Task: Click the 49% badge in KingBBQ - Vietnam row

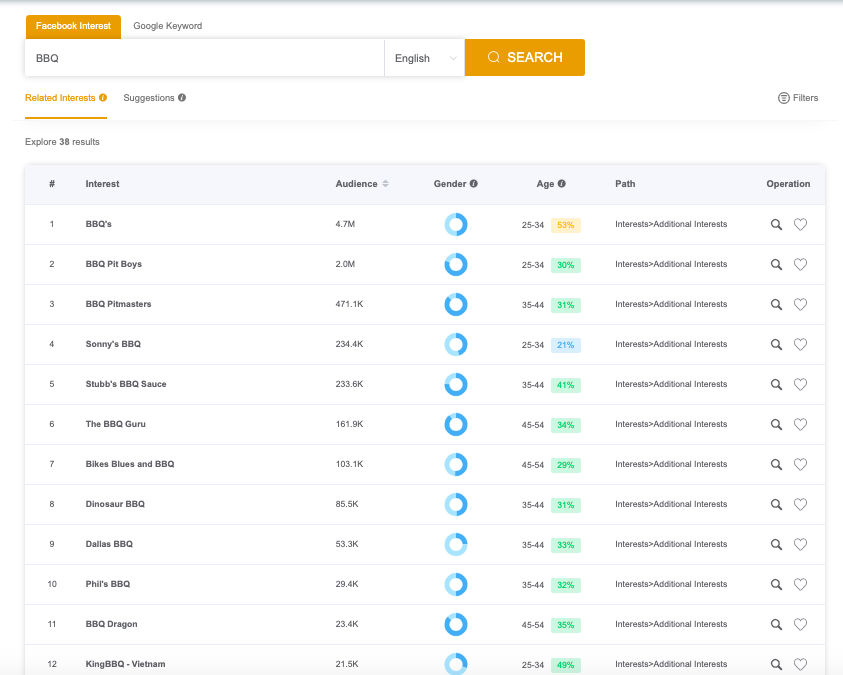Action: click(x=566, y=665)
